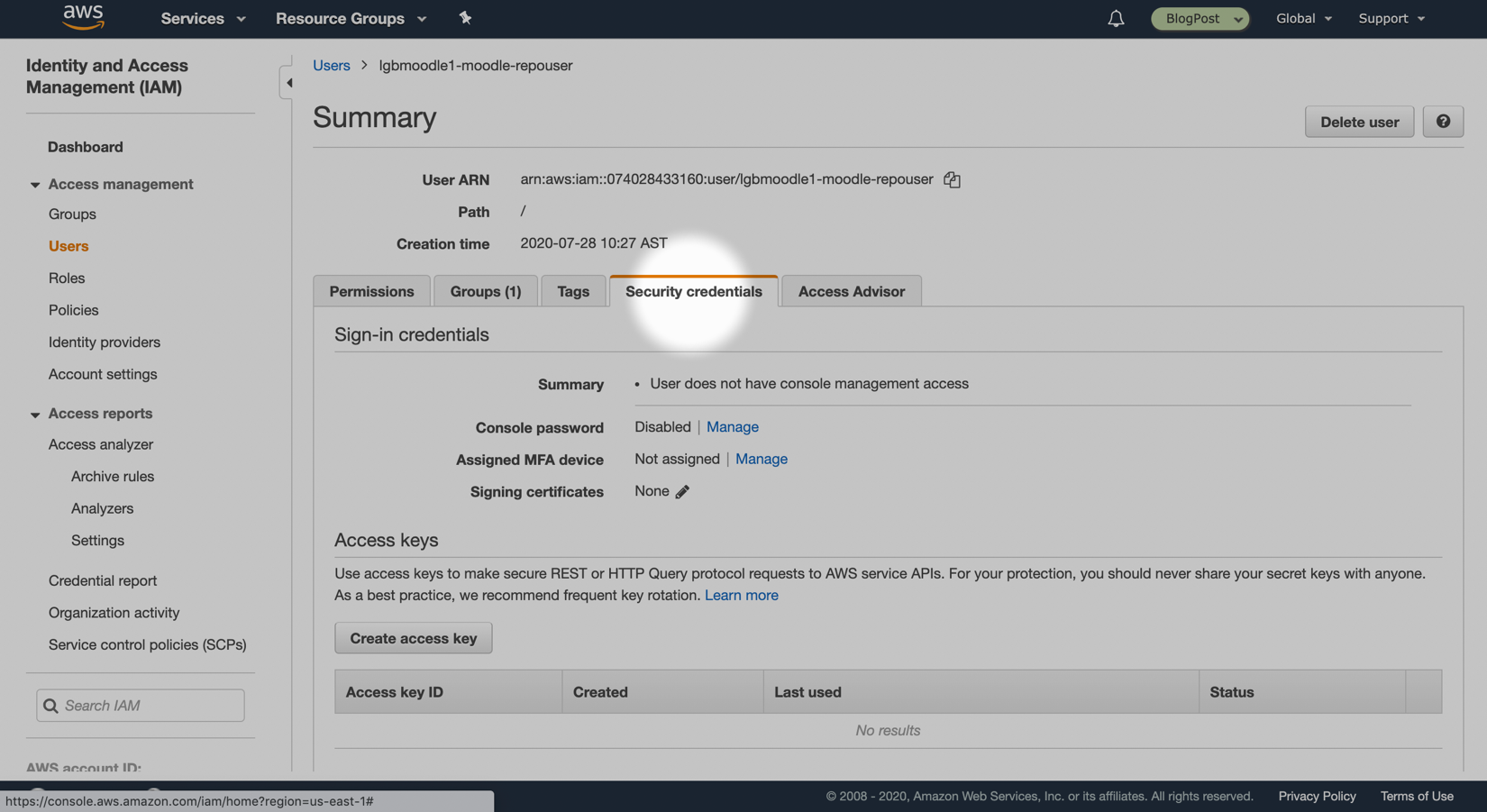
Task: Switch to the Access Advisor tab
Action: coord(852,291)
